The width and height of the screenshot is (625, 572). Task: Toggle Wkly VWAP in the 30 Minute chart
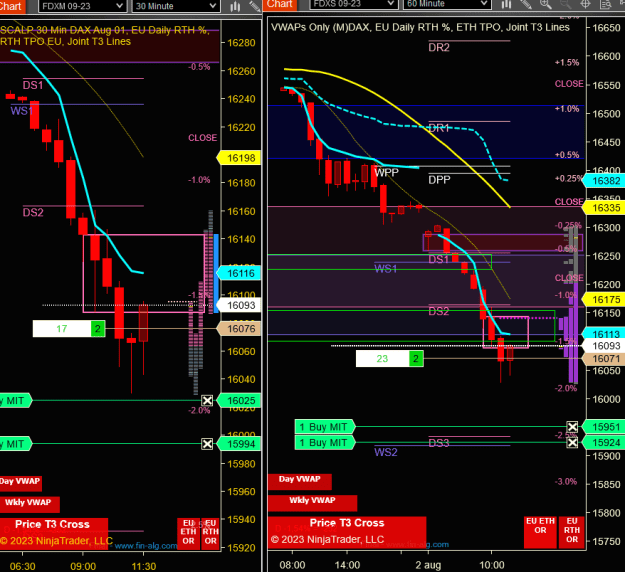pyautogui.click(x=29, y=504)
